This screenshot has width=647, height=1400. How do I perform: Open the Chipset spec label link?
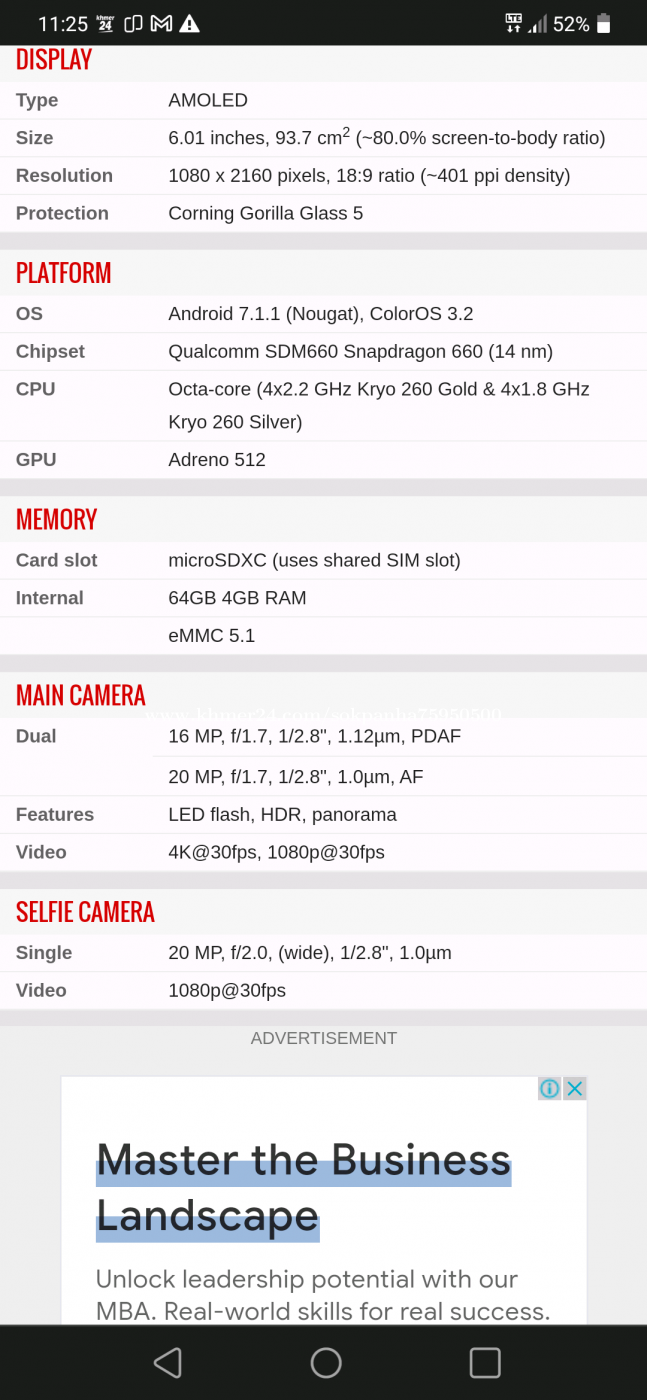point(50,351)
